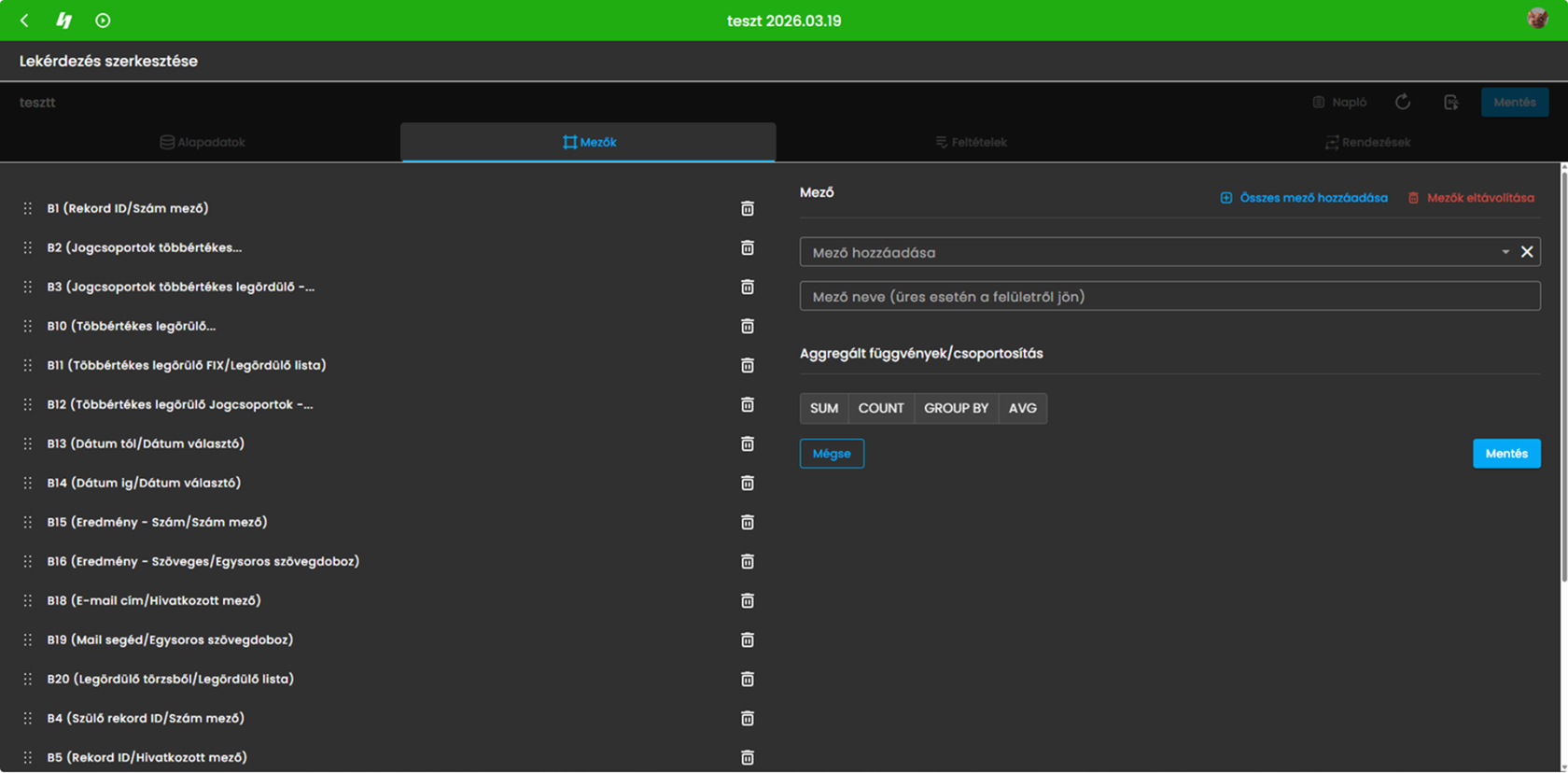Click into the Mező neve input field
The width and height of the screenshot is (1568, 773).
pos(1169,297)
